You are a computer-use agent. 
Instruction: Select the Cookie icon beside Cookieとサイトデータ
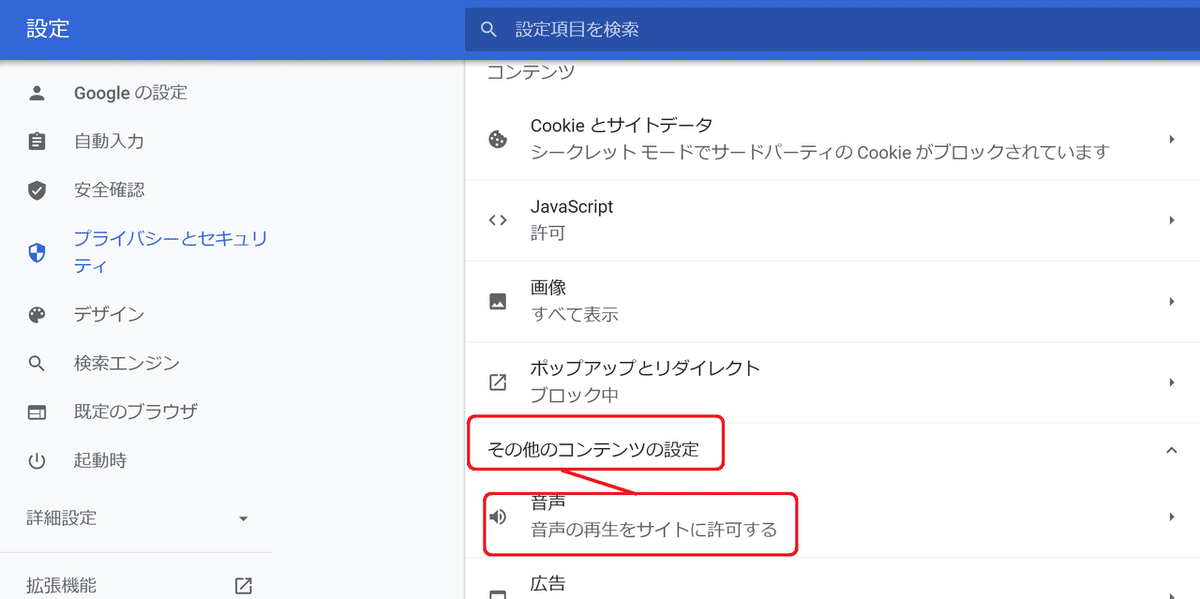(496, 137)
